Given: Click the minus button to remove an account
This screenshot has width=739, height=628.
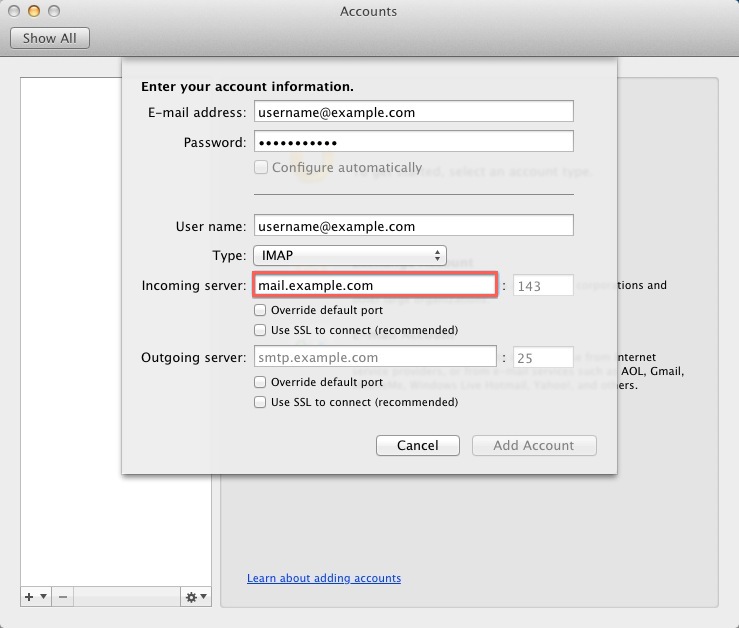Looking at the screenshot, I should 62,597.
